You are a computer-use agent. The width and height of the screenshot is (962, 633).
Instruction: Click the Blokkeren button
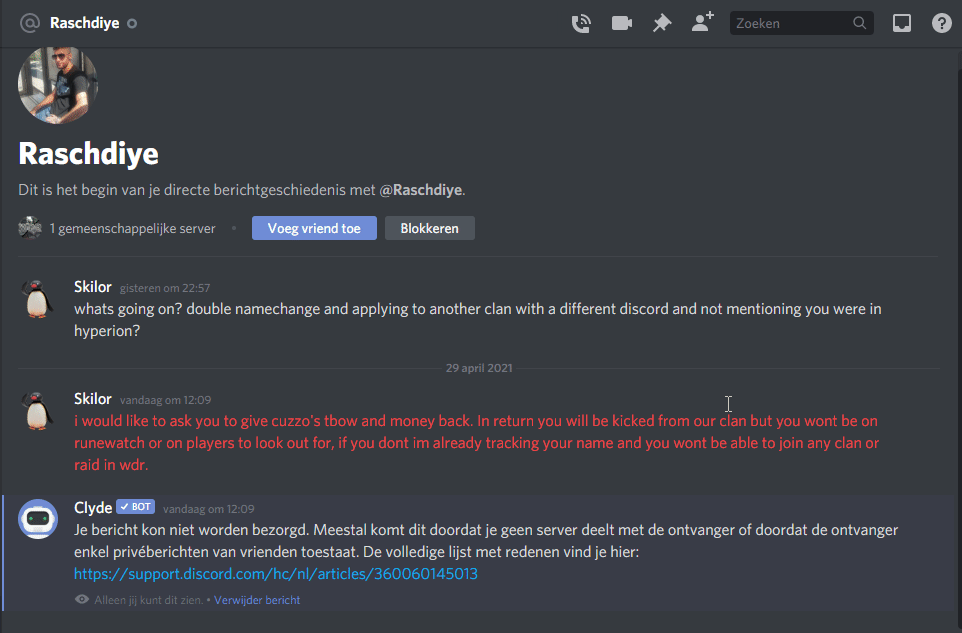[429, 228]
